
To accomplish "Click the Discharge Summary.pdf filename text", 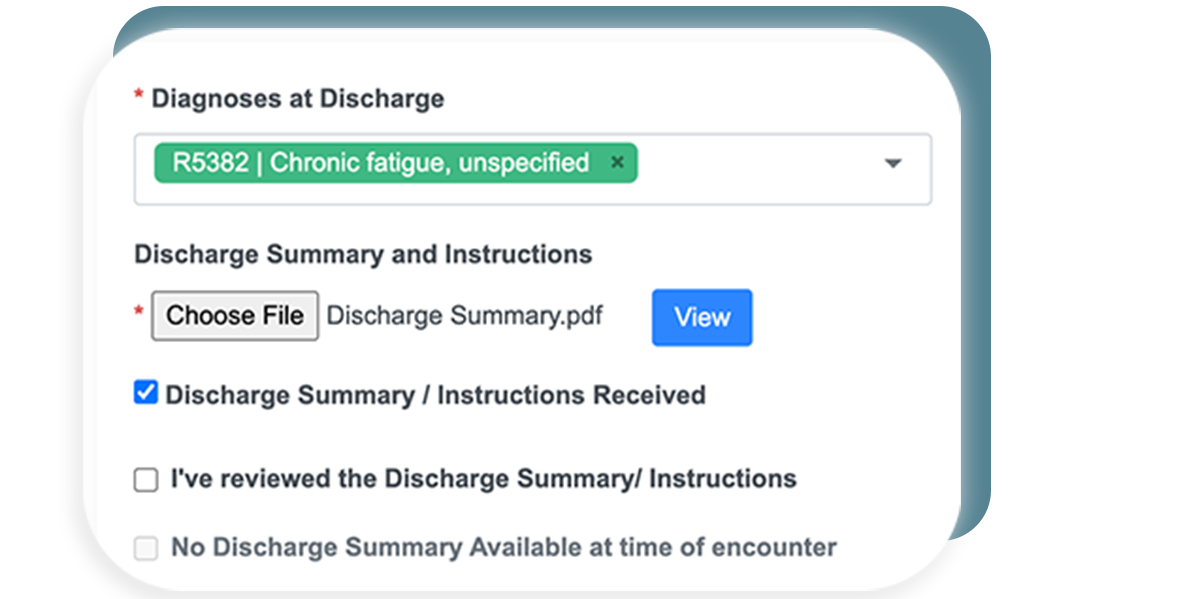I will click(465, 315).
